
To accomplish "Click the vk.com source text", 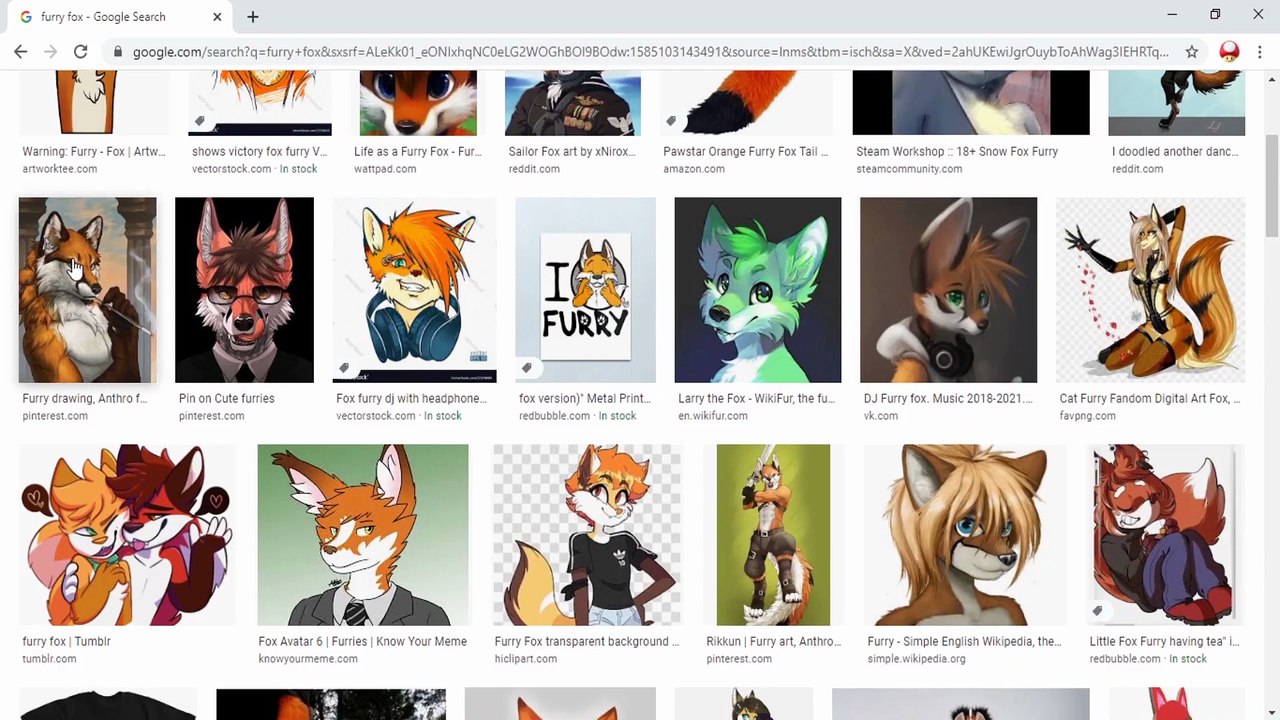I will click(x=880, y=416).
